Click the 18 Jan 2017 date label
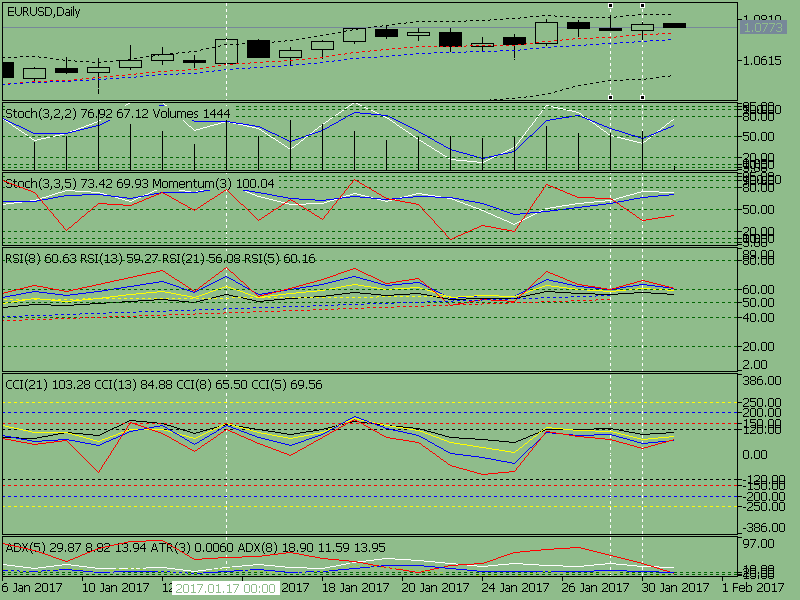Screen dimensions: 800x600 [x=355, y=588]
